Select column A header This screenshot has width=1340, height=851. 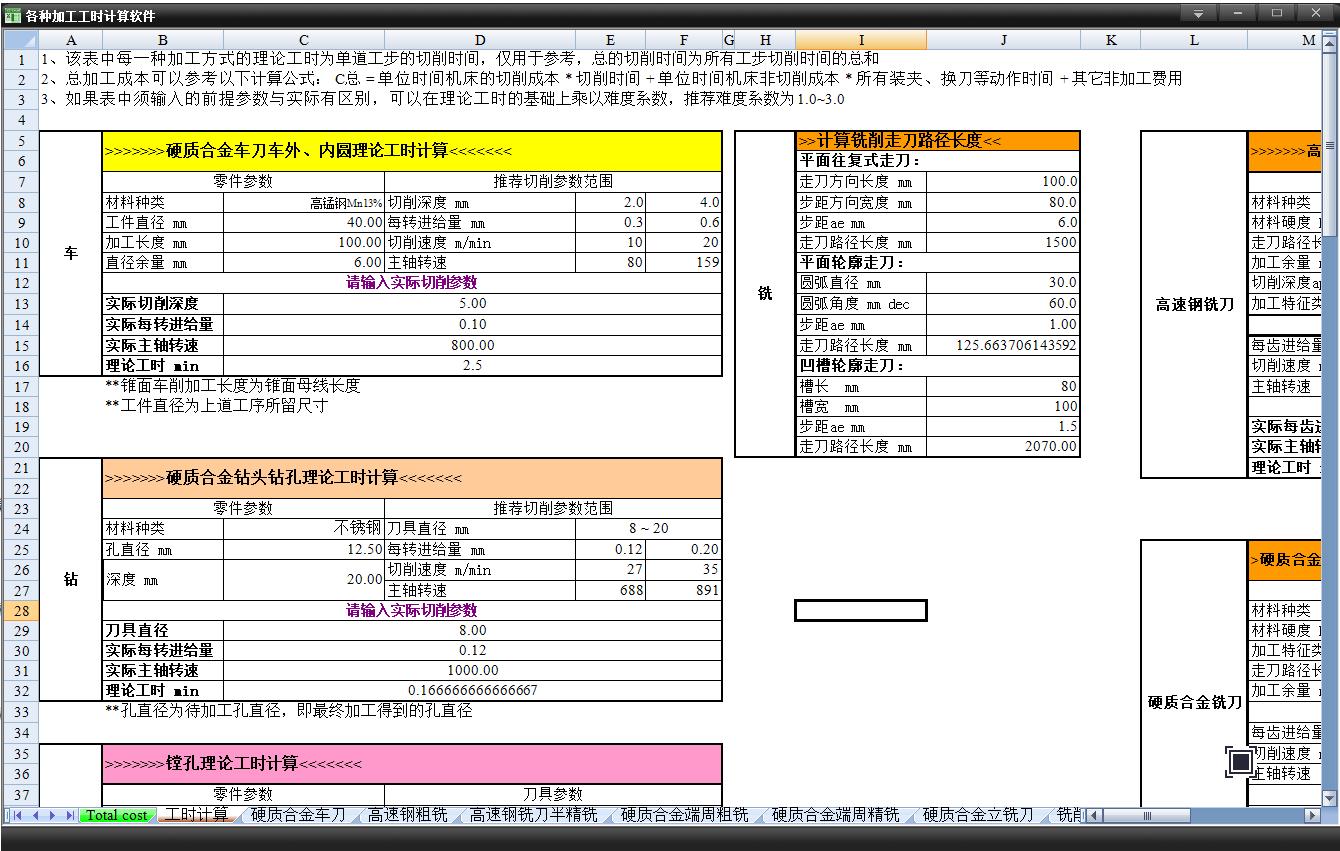coord(71,40)
